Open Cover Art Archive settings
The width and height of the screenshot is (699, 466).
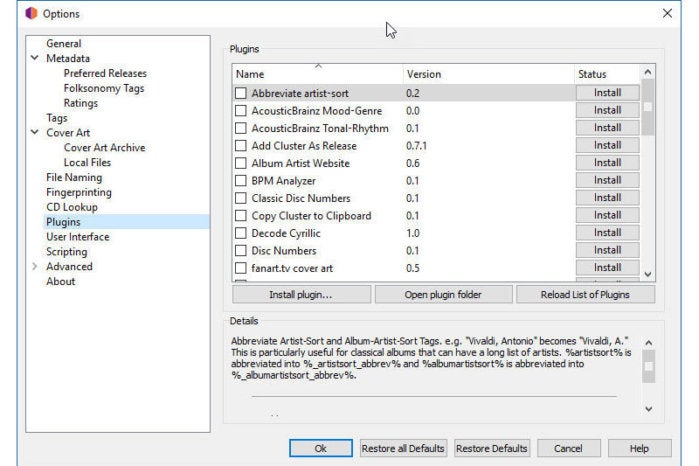click(105, 148)
